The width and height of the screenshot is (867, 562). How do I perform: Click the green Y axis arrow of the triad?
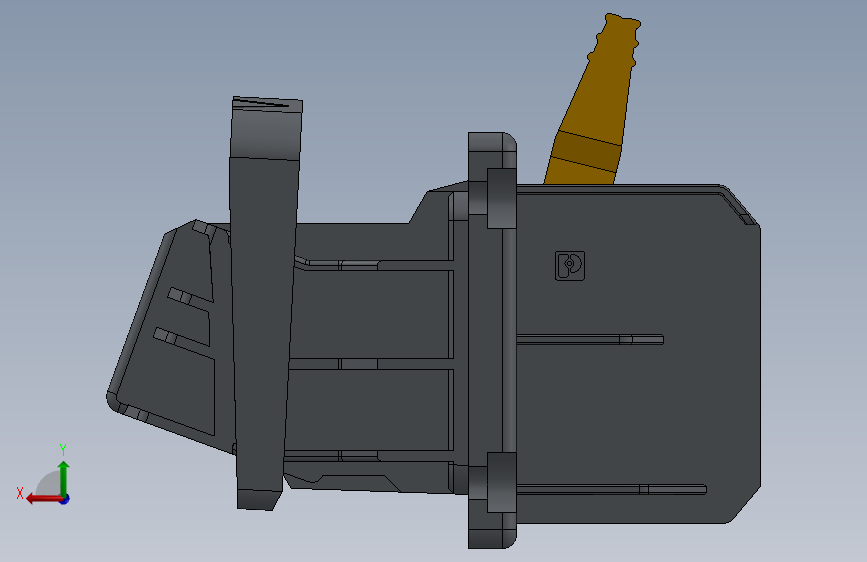click(x=64, y=477)
